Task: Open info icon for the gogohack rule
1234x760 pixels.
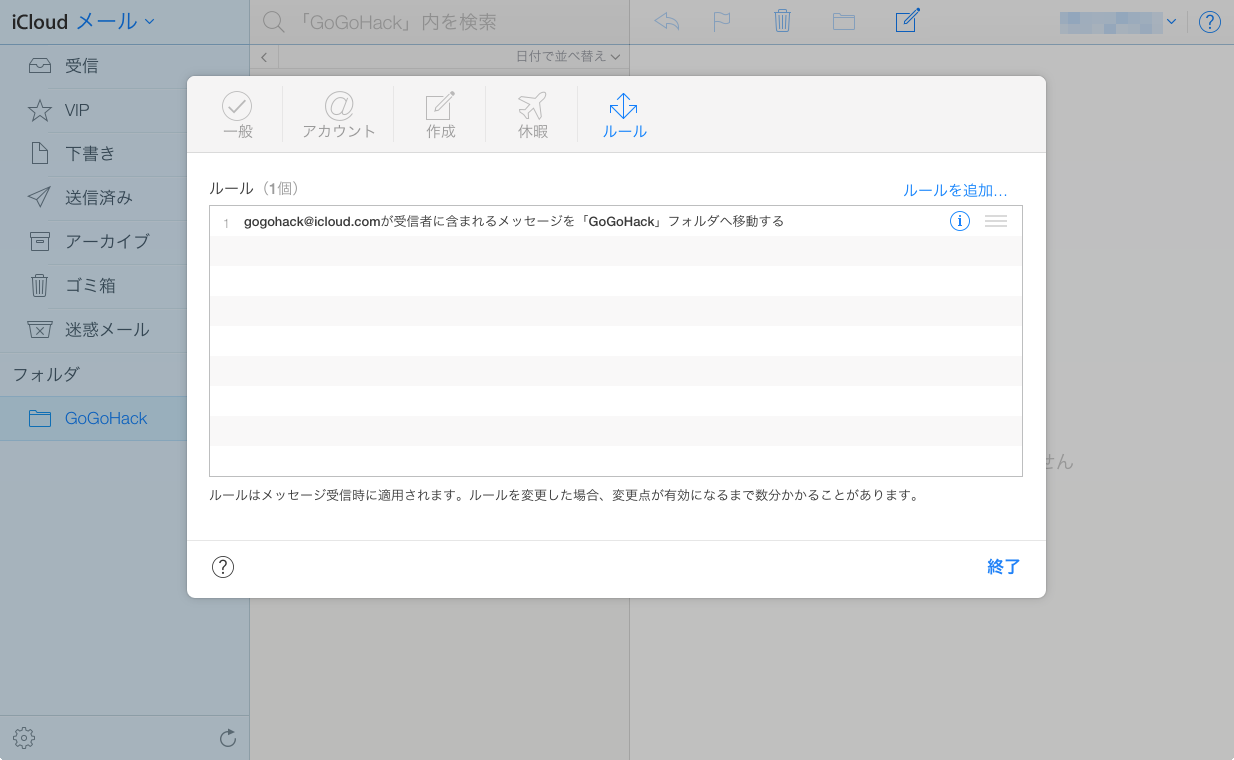Action: tap(960, 221)
